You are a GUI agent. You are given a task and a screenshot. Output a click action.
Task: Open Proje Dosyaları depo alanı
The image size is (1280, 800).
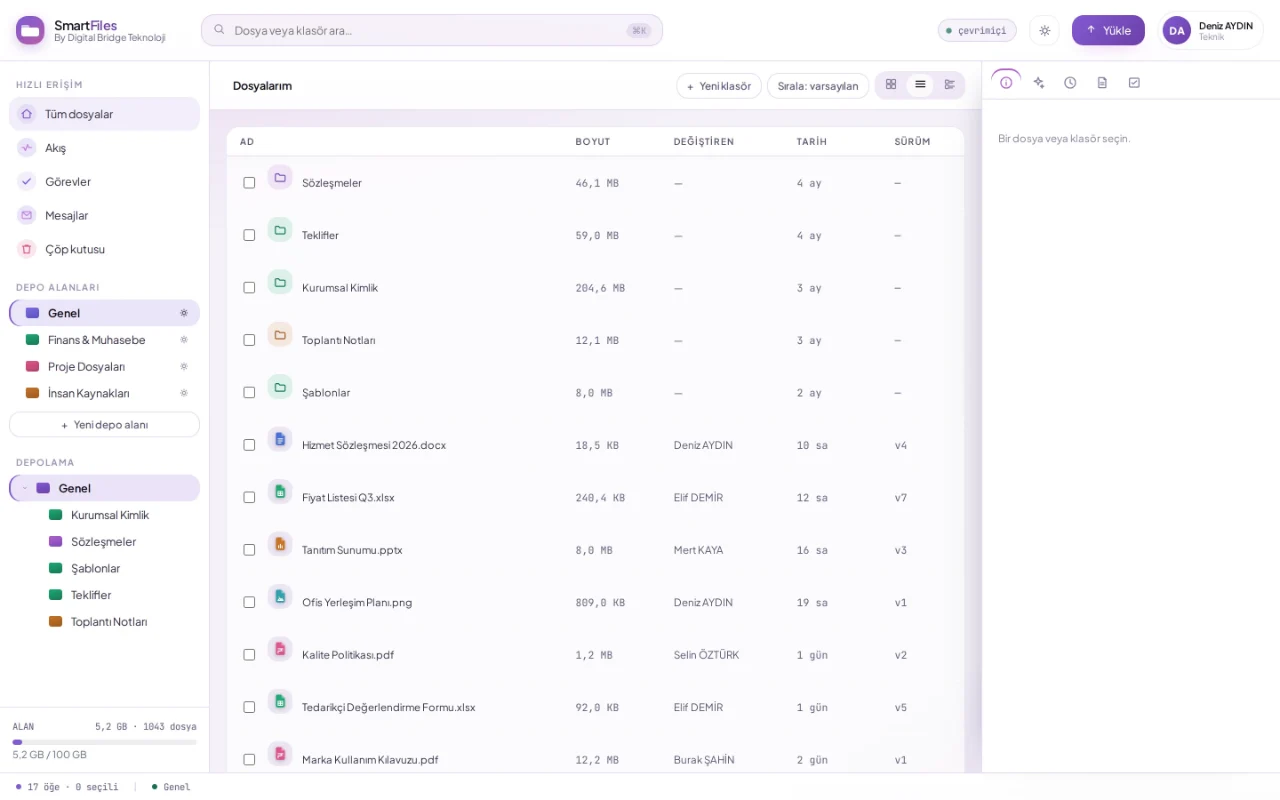[x=104, y=366]
